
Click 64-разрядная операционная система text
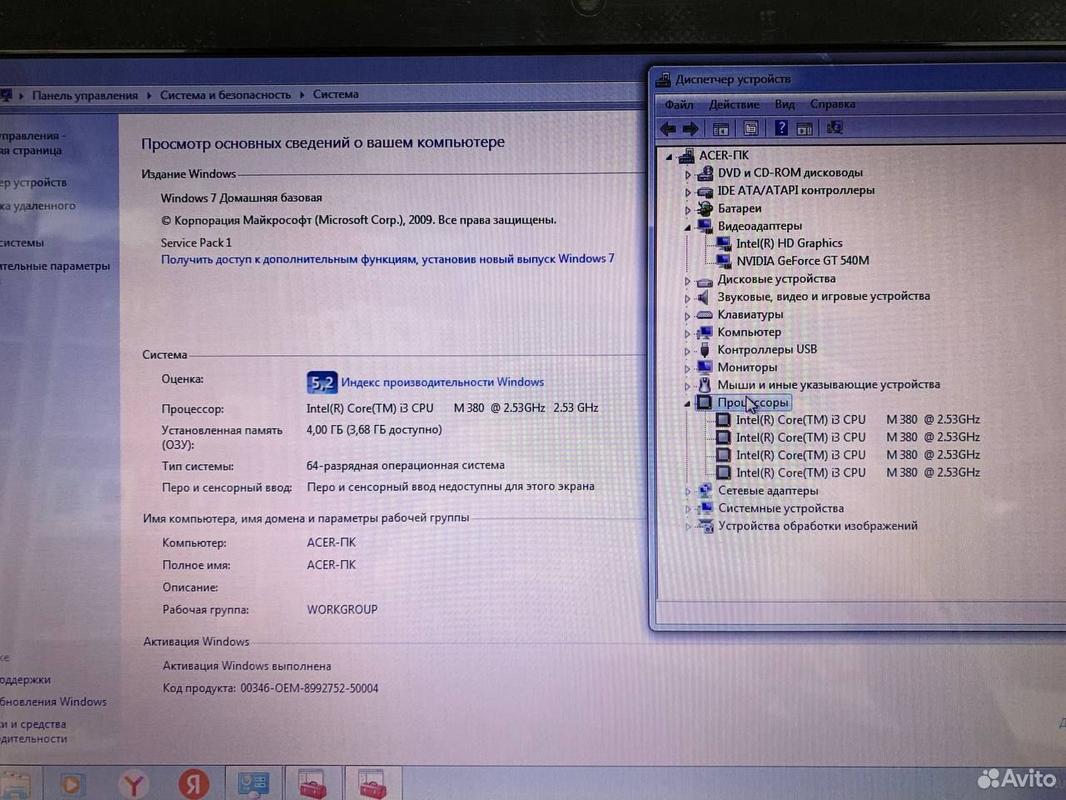pyautogui.click(x=405, y=466)
